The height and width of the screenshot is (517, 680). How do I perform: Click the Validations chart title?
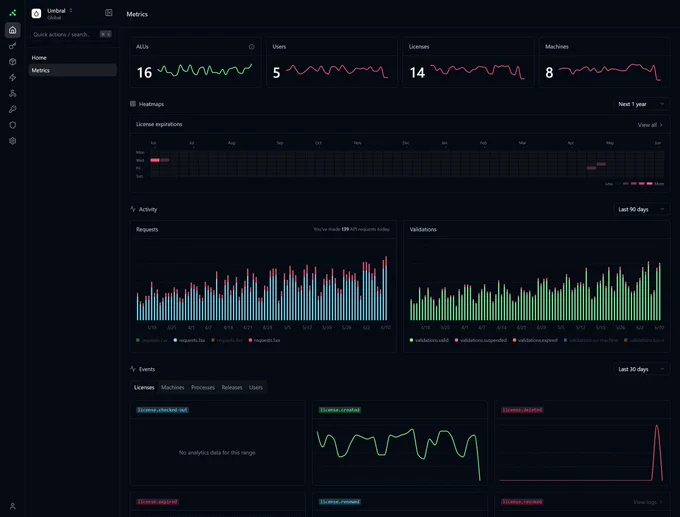tap(423, 229)
